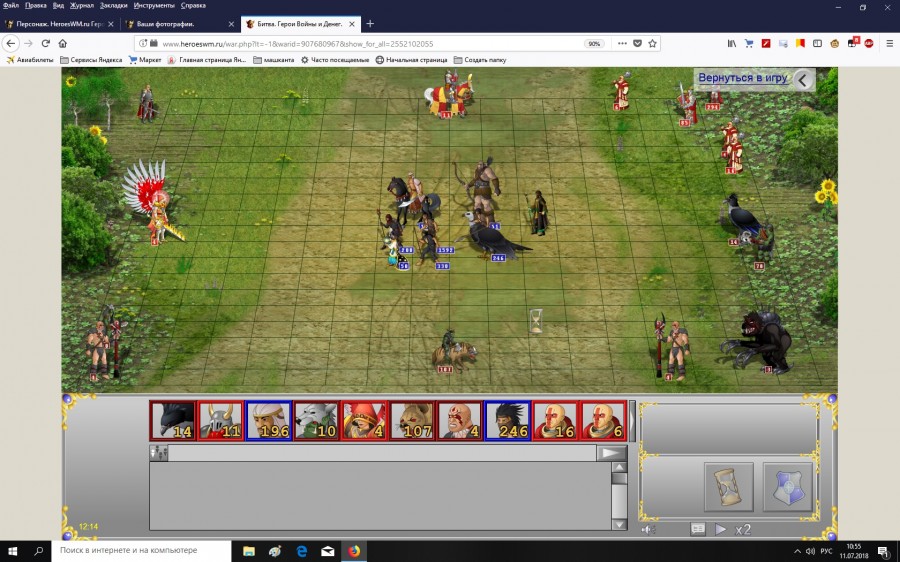Viewport: 900px width, 562px height.
Task: Click the chat users icon left of input
Action: (158, 453)
